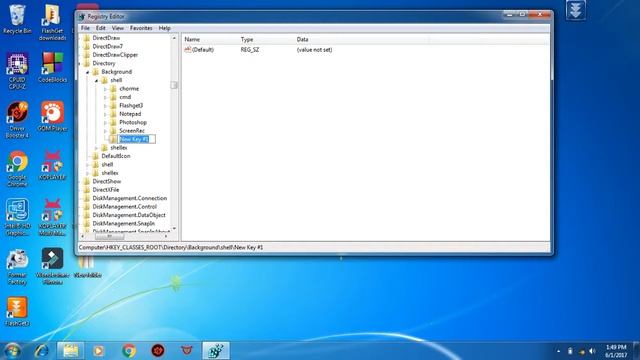
Task: Expand the cmd key node
Action: 105,97
